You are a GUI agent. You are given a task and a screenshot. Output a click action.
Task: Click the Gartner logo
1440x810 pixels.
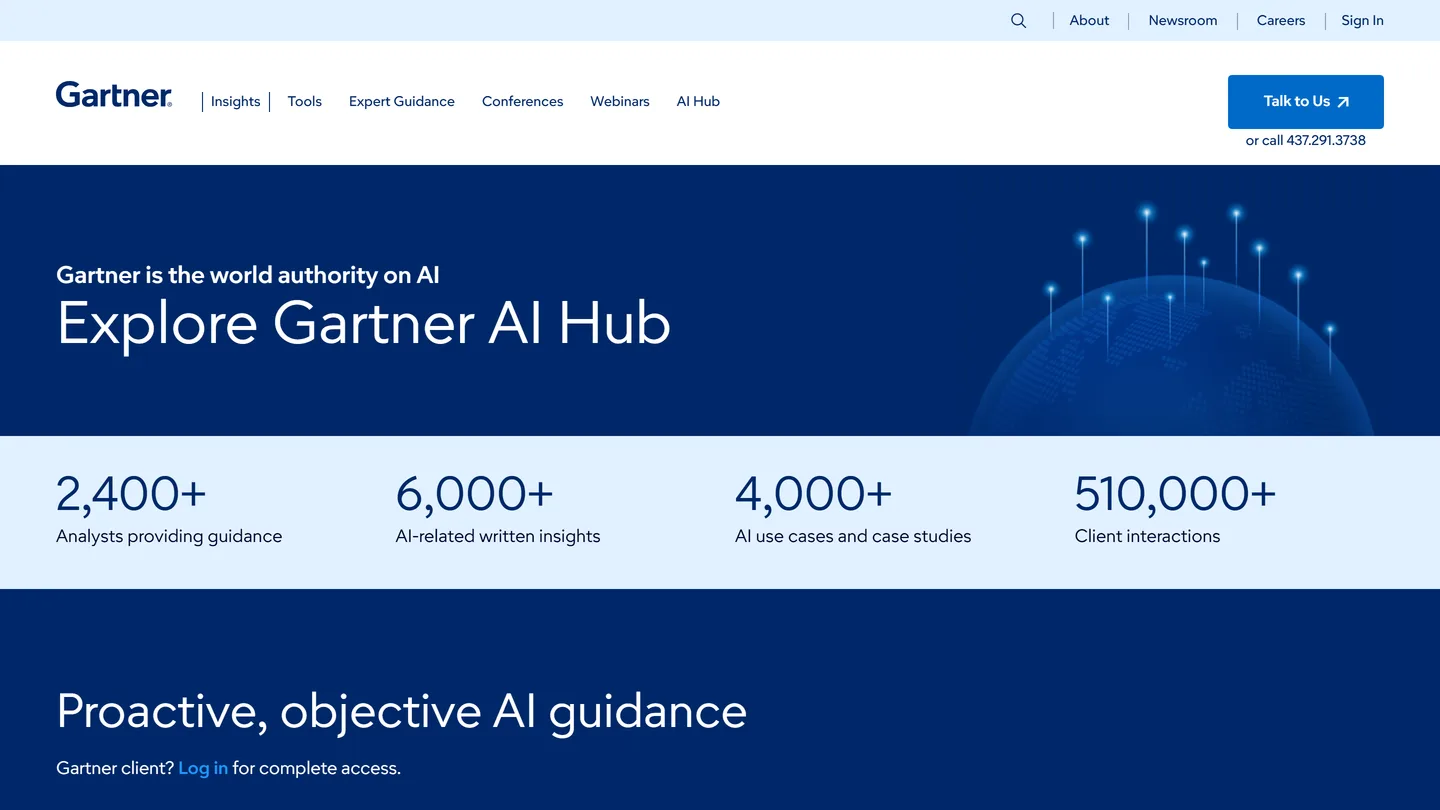click(114, 95)
